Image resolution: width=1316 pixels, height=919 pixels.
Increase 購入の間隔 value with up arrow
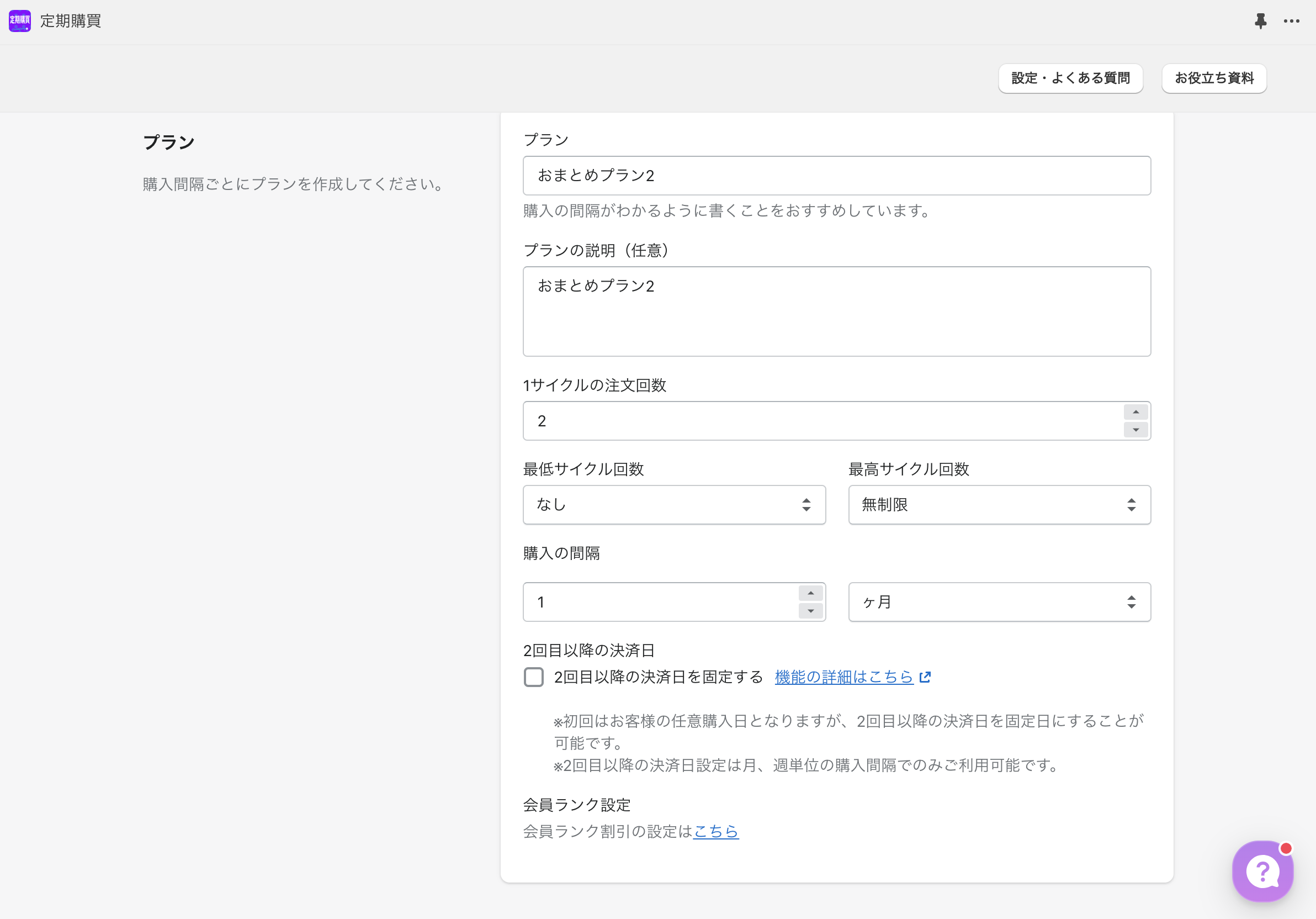tap(810, 593)
